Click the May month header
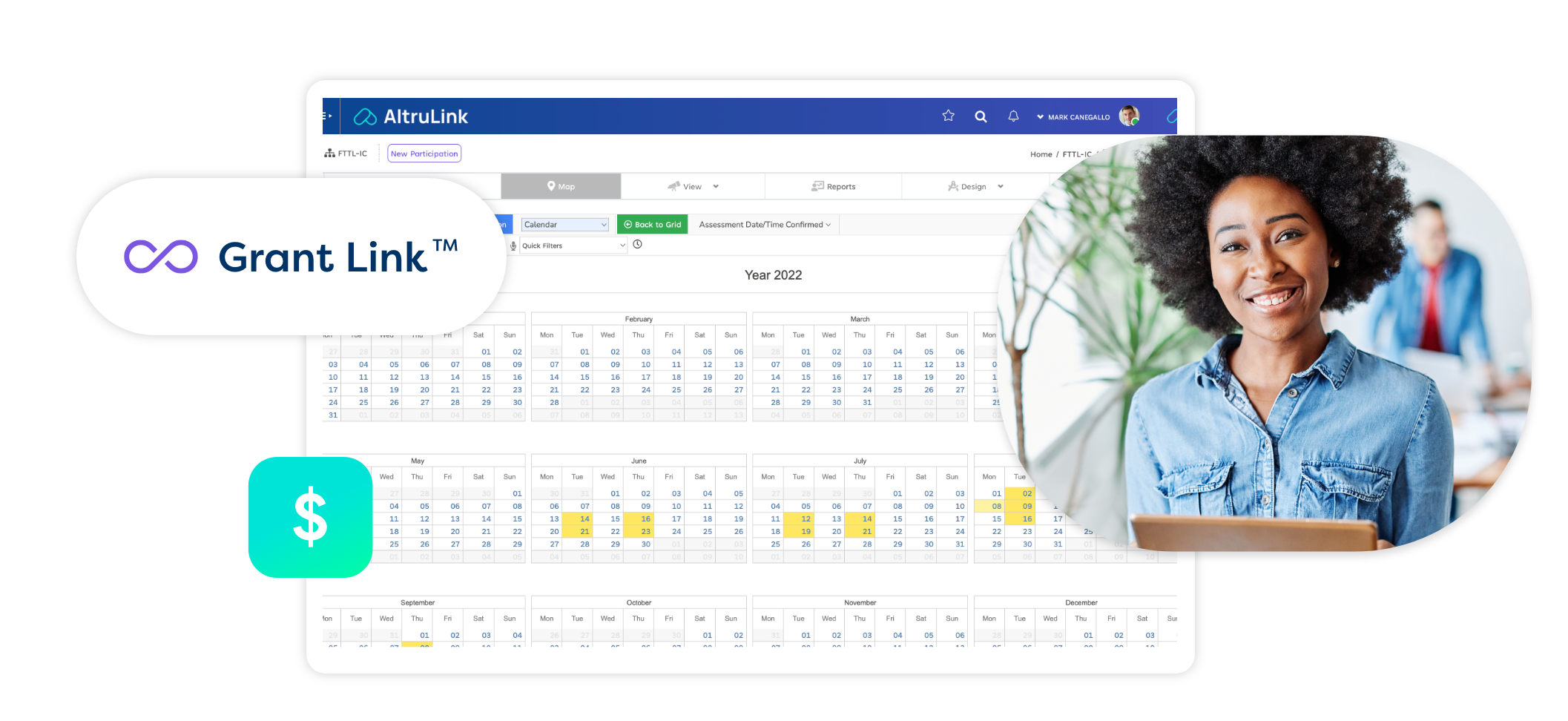Screen dimensions: 1568x721 click(418, 461)
